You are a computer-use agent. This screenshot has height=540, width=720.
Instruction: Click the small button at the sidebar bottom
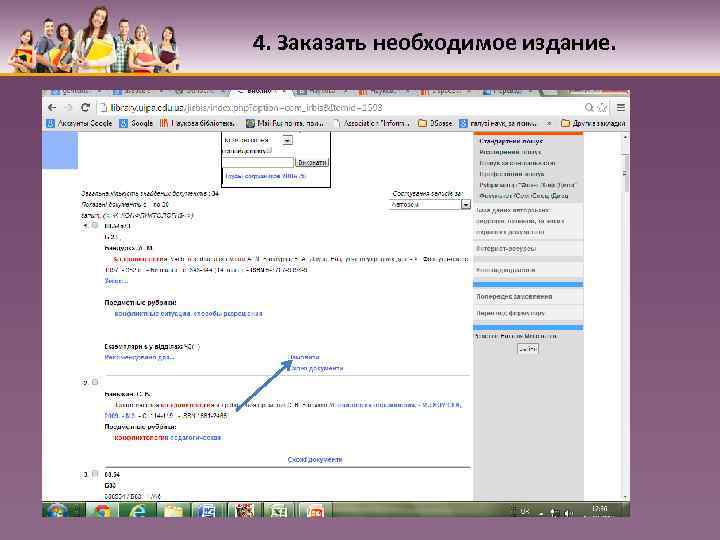point(528,349)
